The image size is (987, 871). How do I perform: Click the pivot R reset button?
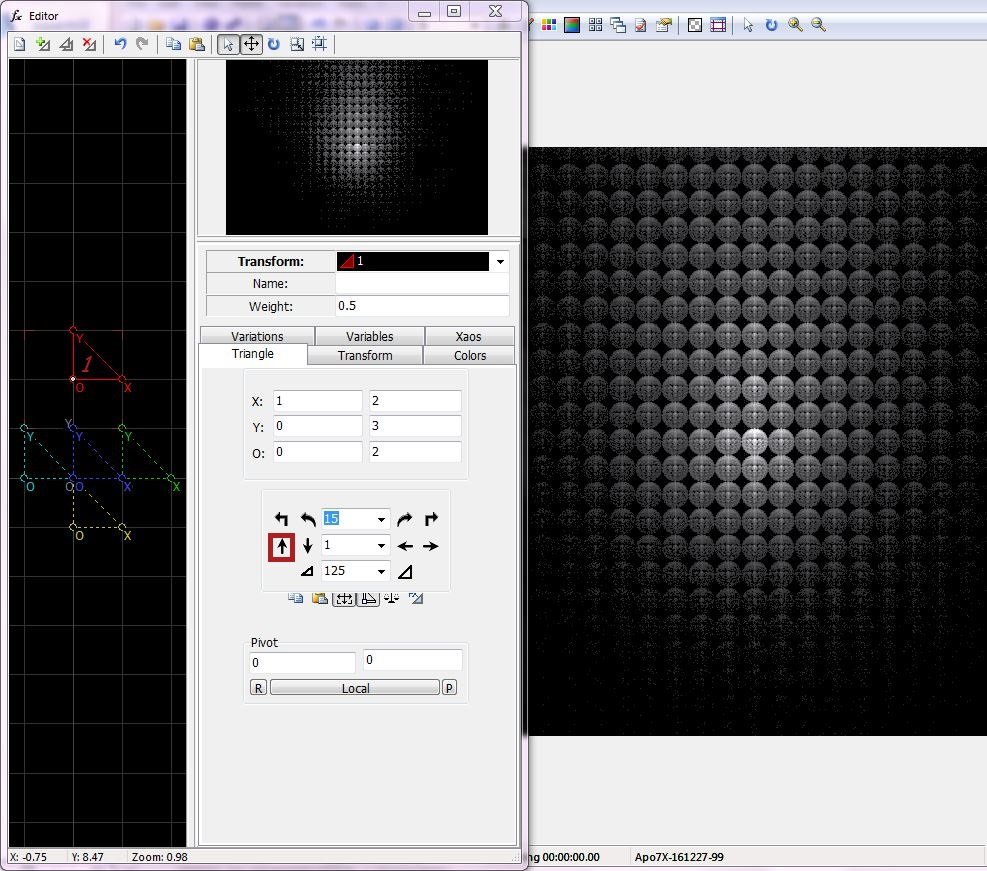click(x=258, y=688)
